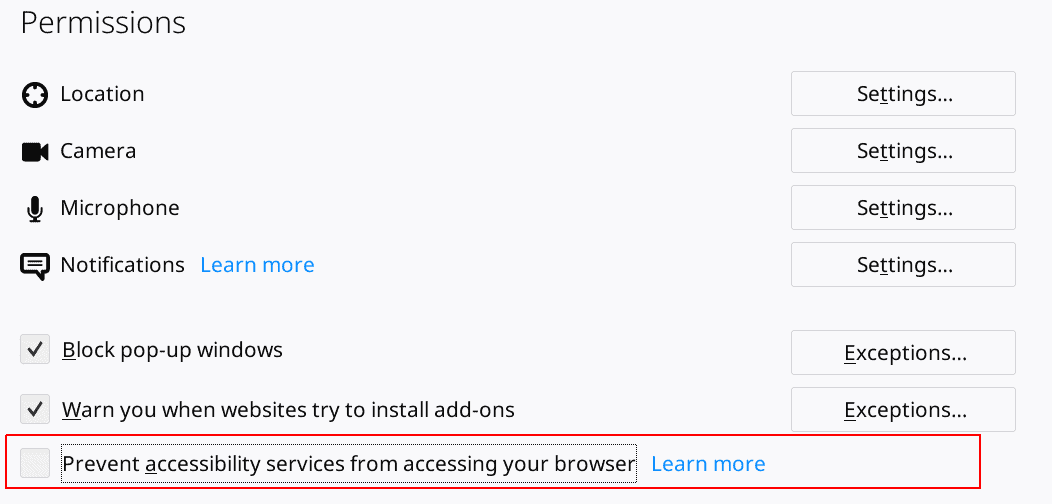Open Microphone permission Settings
The image size is (1052, 504).
(x=903, y=208)
